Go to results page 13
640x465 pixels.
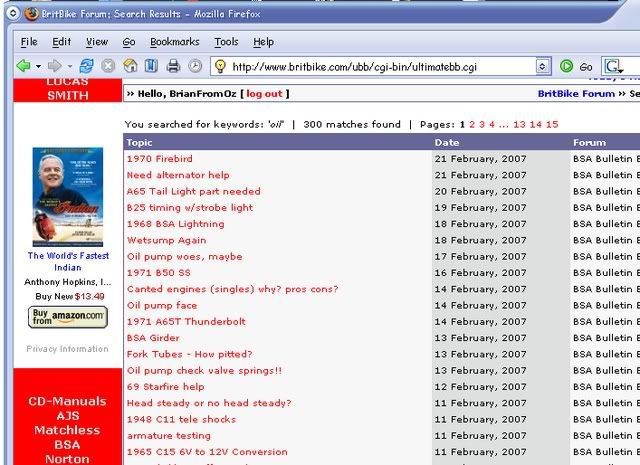pyautogui.click(x=519, y=125)
